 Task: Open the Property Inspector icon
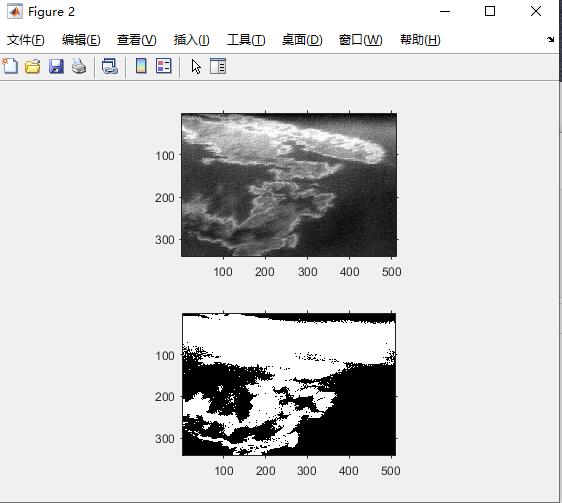pyautogui.click(x=218, y=66)
